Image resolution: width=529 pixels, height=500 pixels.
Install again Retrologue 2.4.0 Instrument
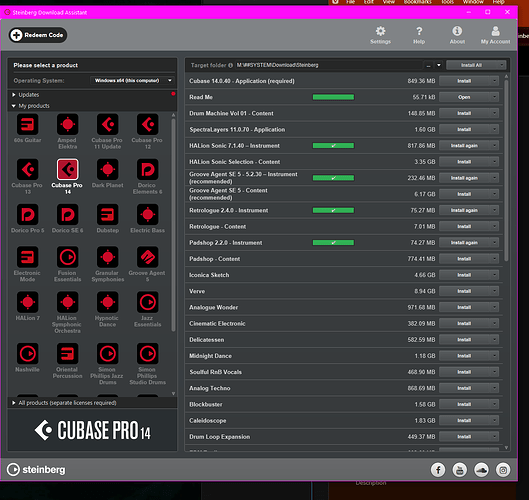pos(464,210)
